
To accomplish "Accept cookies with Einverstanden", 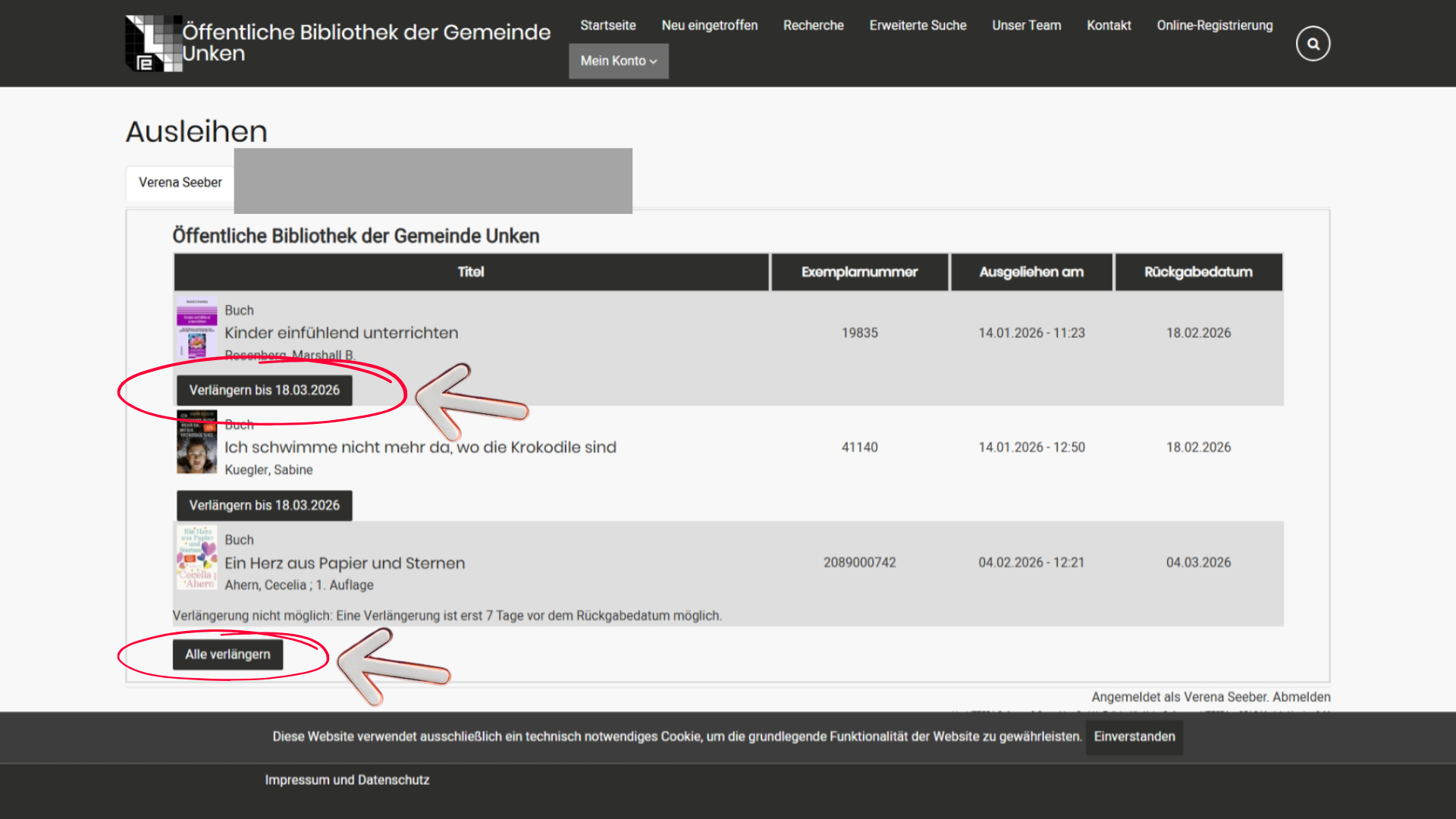I will [1134, 737].
